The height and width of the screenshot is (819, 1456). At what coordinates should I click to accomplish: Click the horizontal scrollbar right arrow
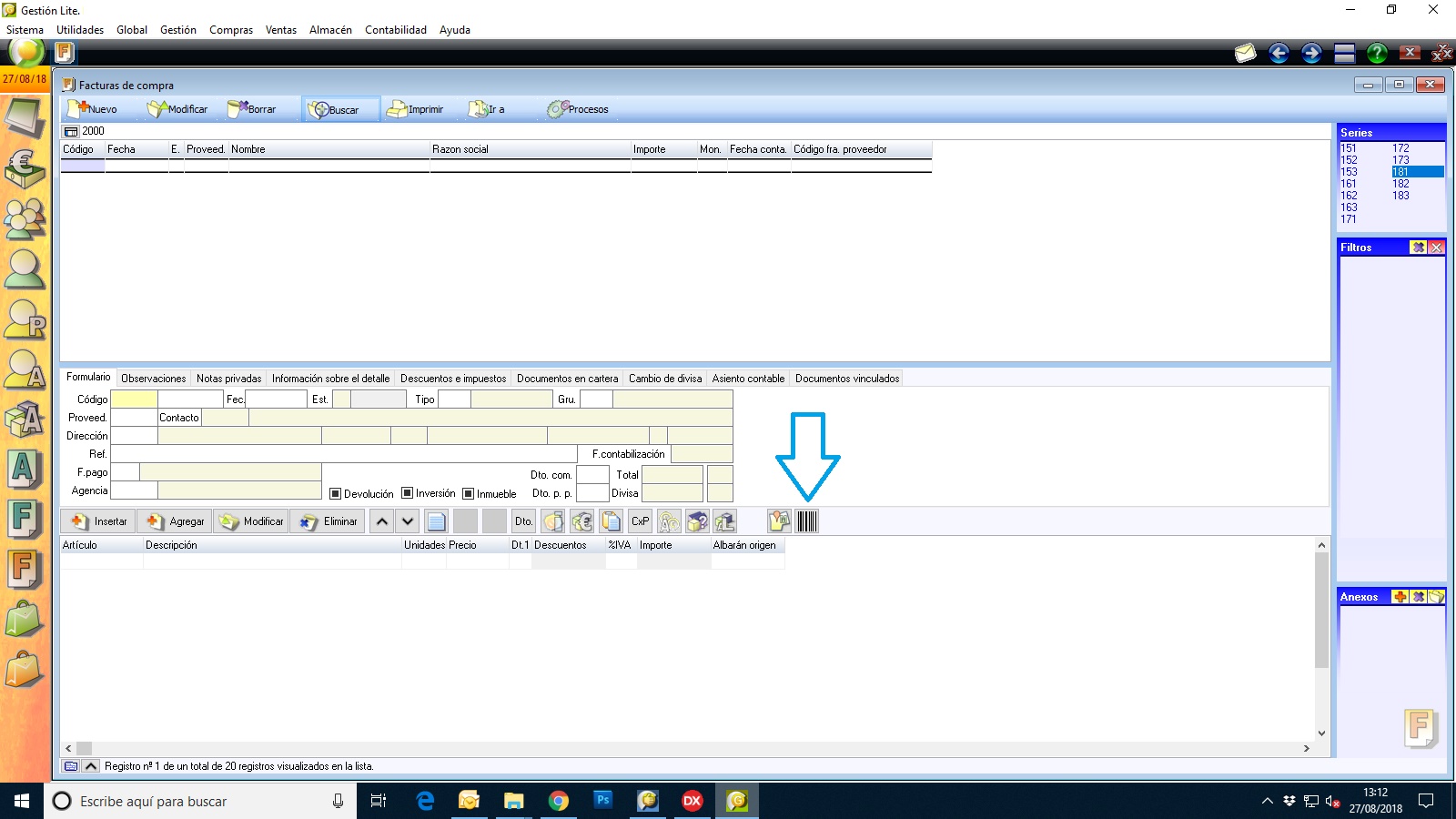[1307, 748]
